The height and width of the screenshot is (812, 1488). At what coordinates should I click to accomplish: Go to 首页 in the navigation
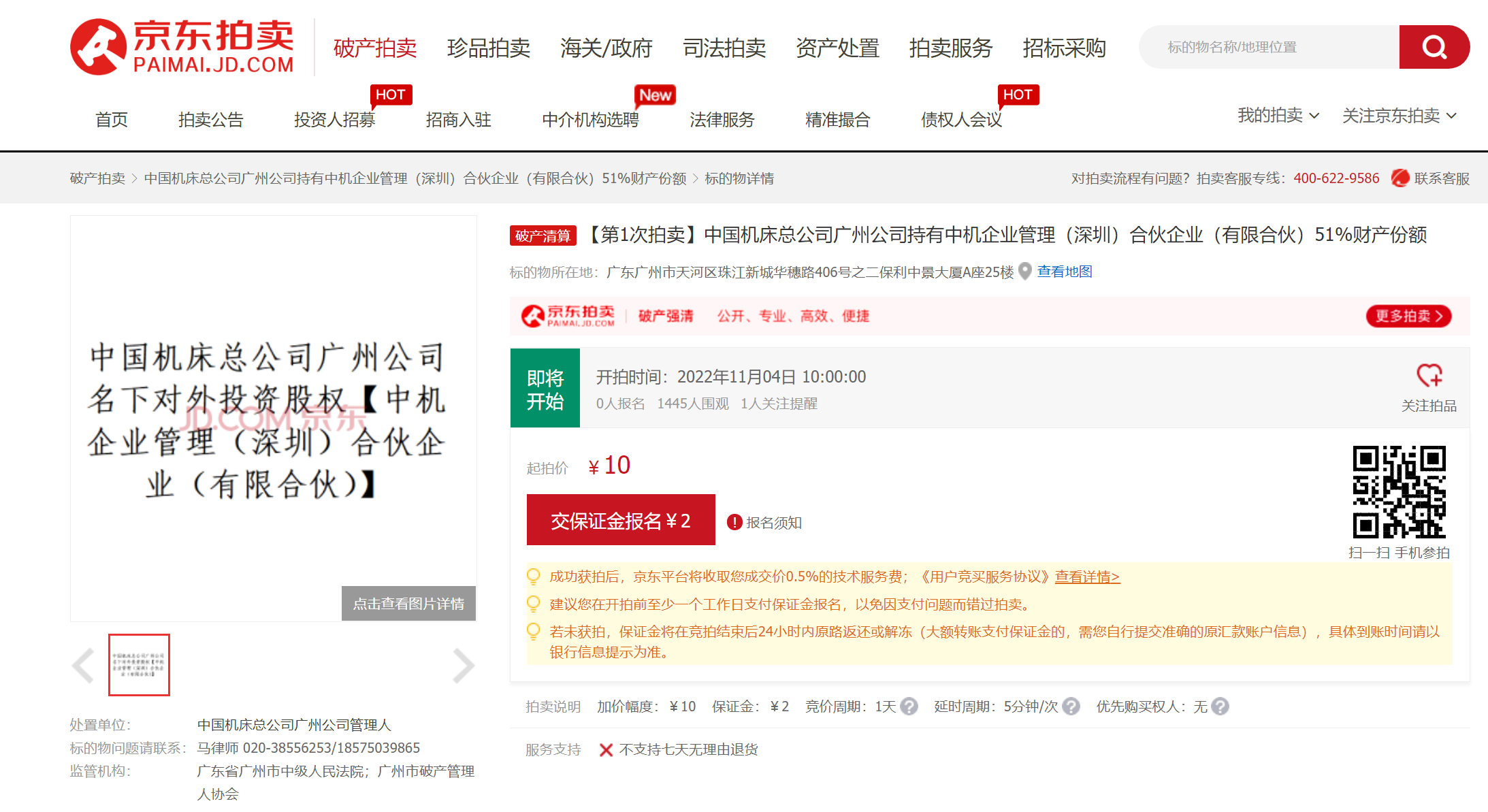click(112, 120)
